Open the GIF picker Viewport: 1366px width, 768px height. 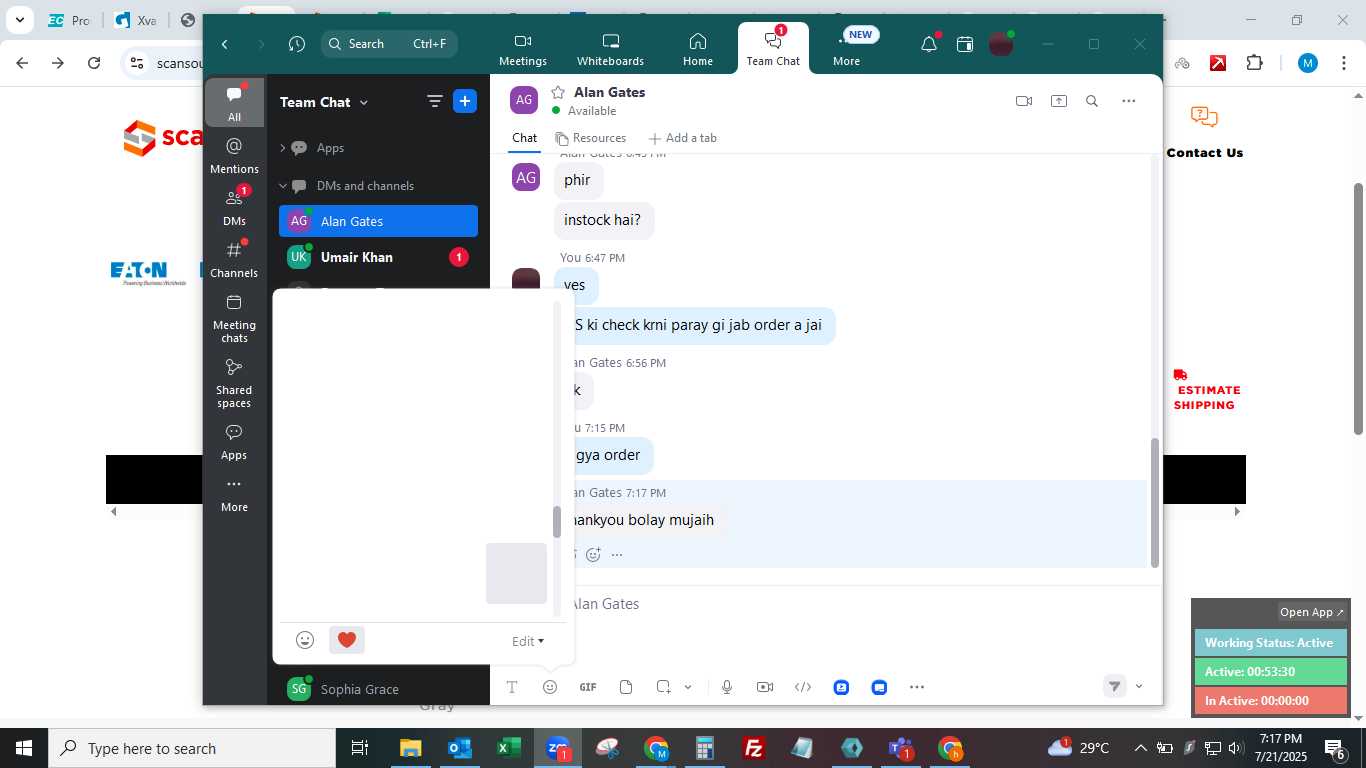588,687
